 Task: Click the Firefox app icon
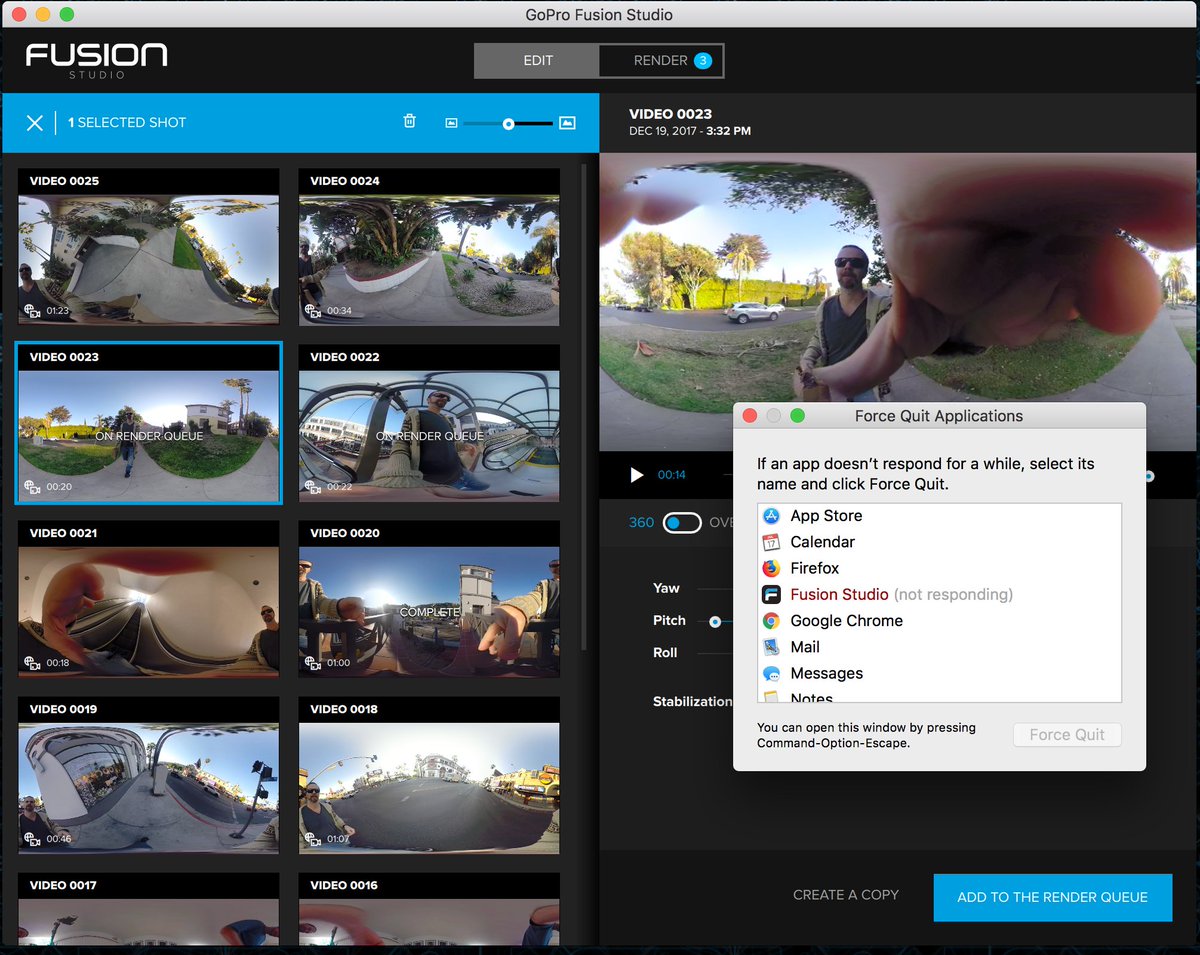(x=771, y=568)
